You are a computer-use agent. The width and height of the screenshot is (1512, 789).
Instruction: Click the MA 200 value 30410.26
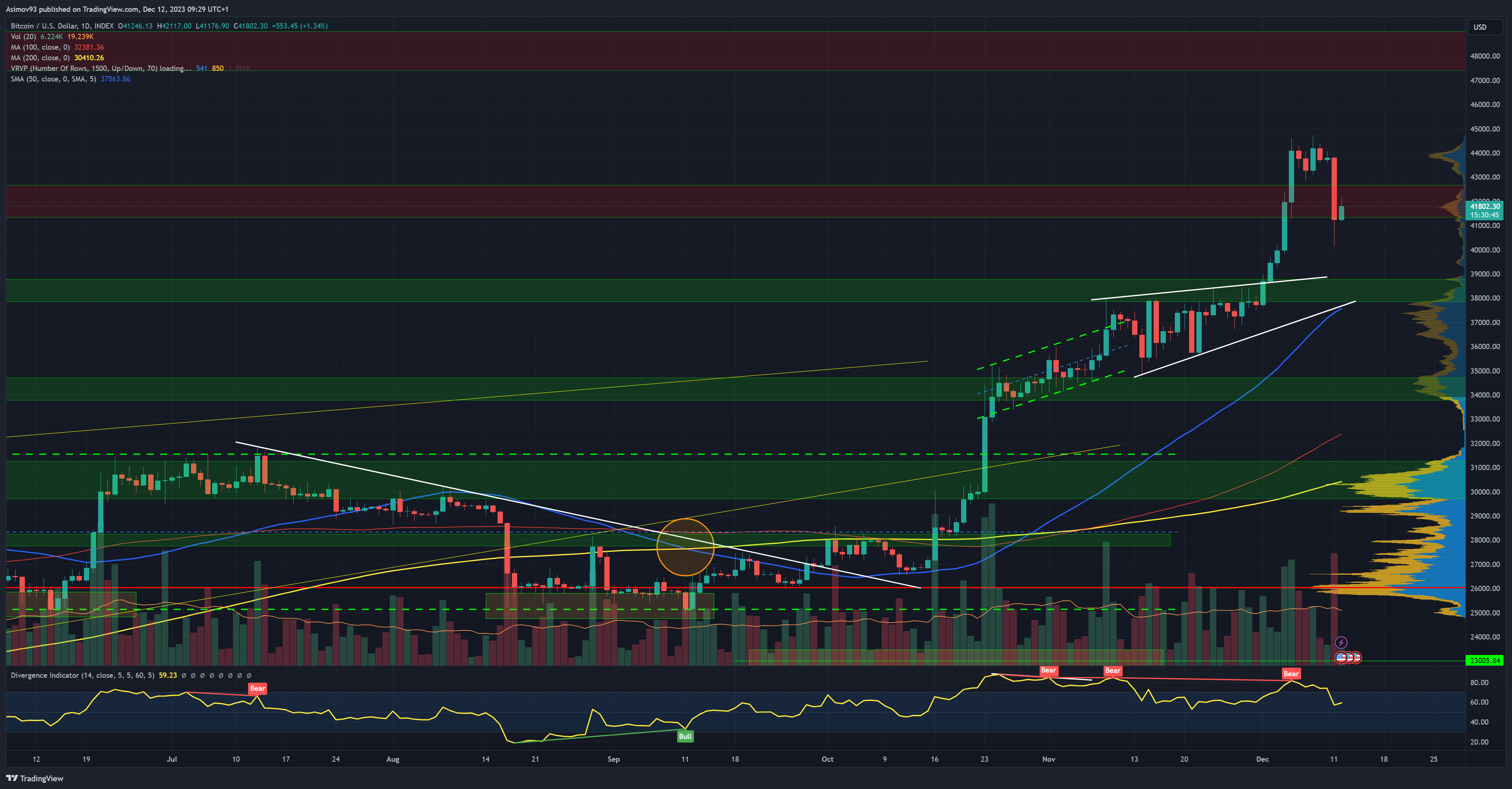pos(89,57)
